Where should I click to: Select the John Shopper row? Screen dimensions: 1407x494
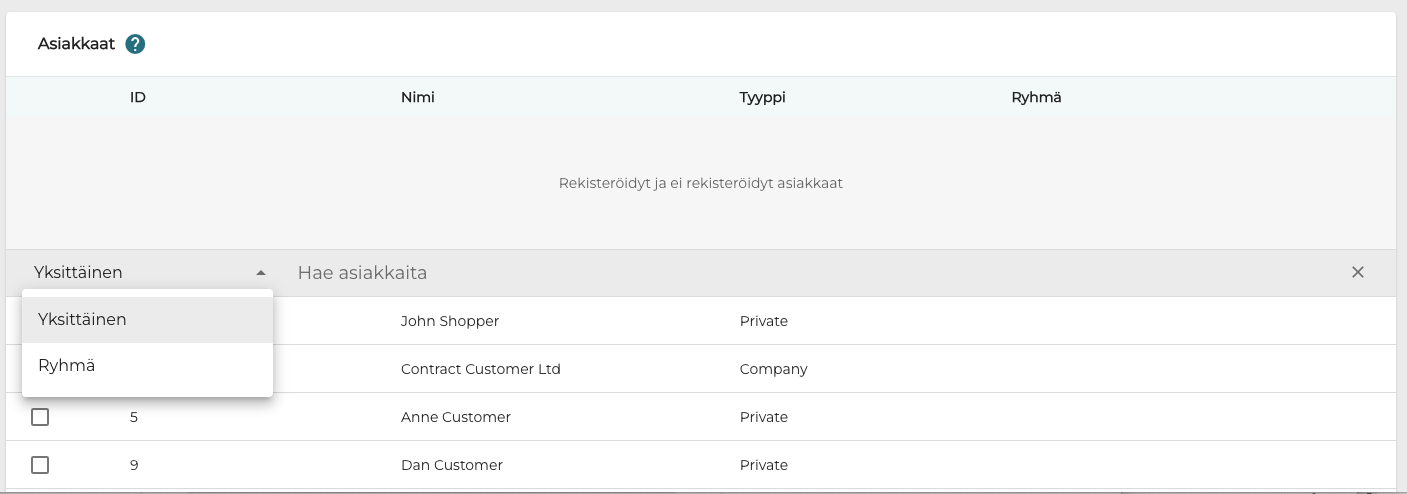pos(449,321)
